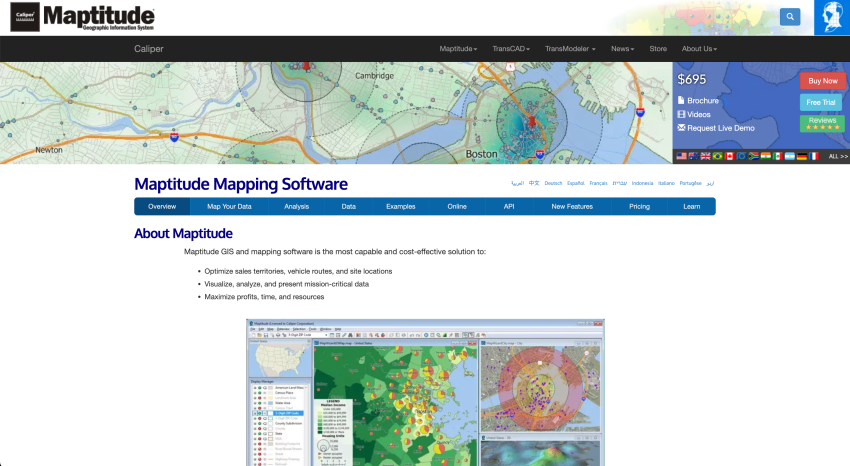The height and width of the screenshot is (466, 850).
Task: Select the Australia flag
Action: tap(693, 156)
